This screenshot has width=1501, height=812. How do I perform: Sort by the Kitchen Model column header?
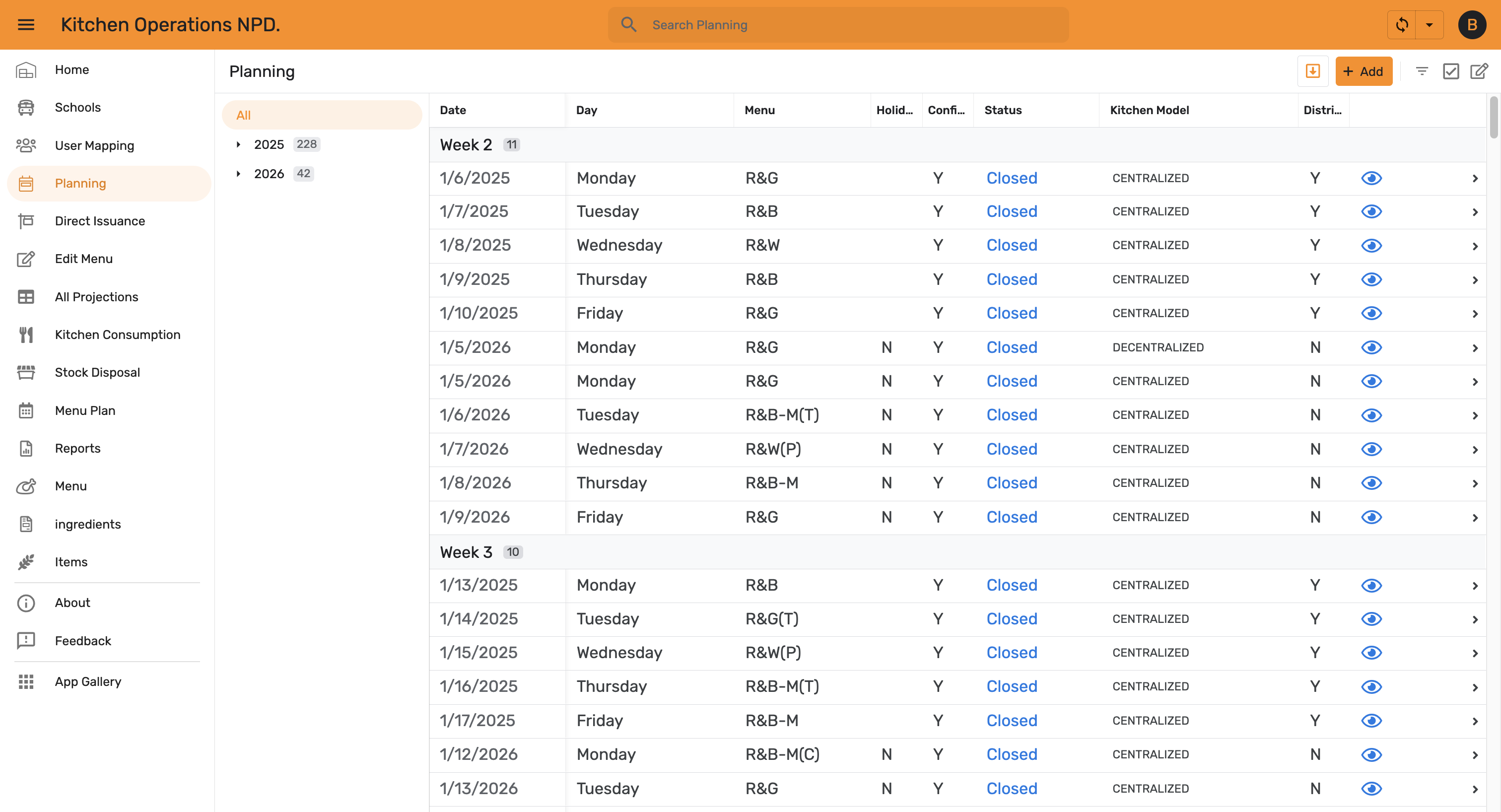[x=1149, y=110]
